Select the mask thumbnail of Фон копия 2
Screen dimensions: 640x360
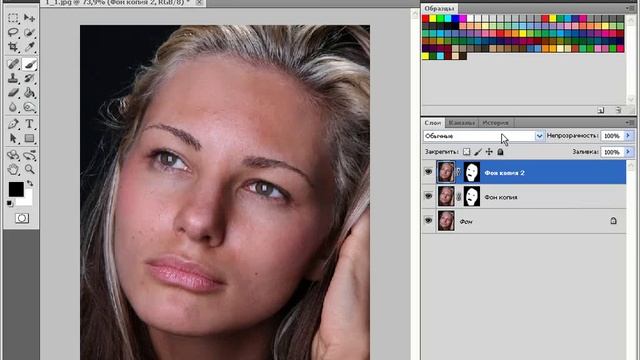[472, 172]
